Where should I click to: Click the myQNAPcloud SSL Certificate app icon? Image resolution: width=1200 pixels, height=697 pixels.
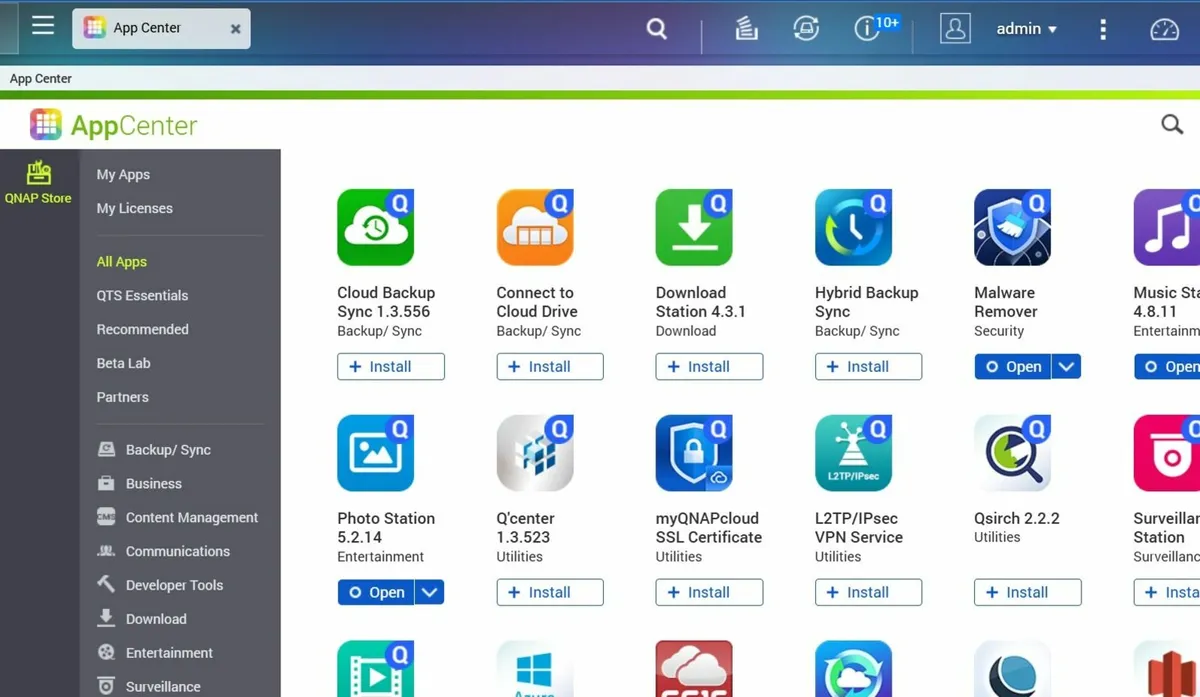pos(694,453)
